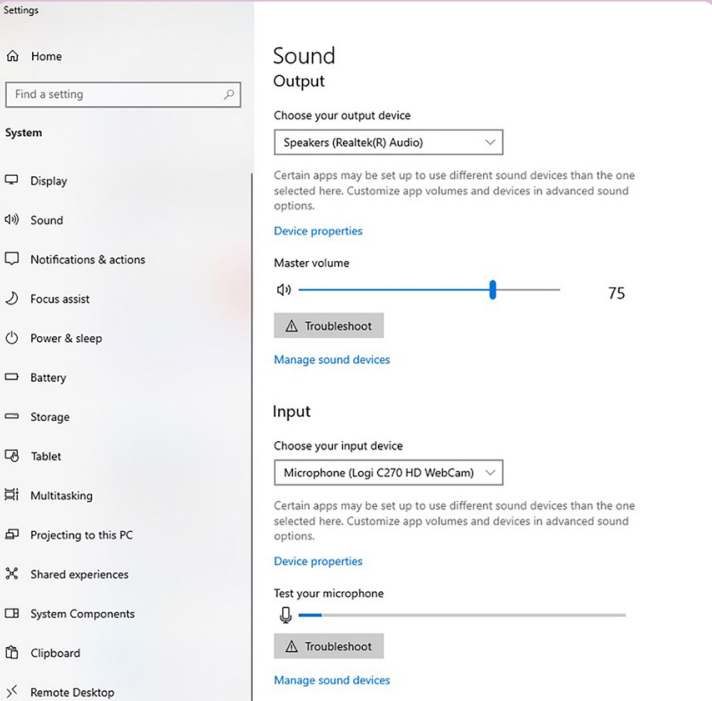712x701 pixels.
Task: Click the Master volume label
Action: coord(312,263)
